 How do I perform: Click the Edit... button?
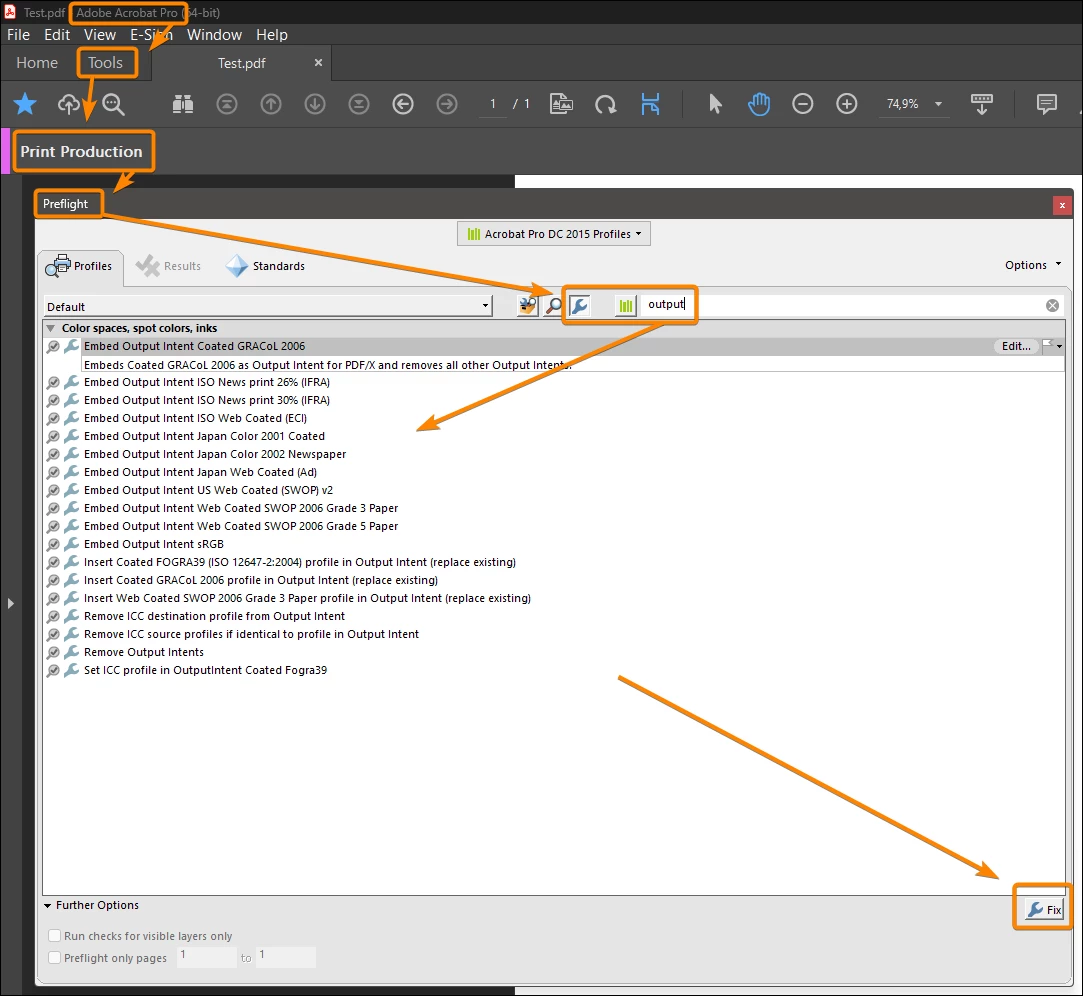click(x=1016, y=346)
